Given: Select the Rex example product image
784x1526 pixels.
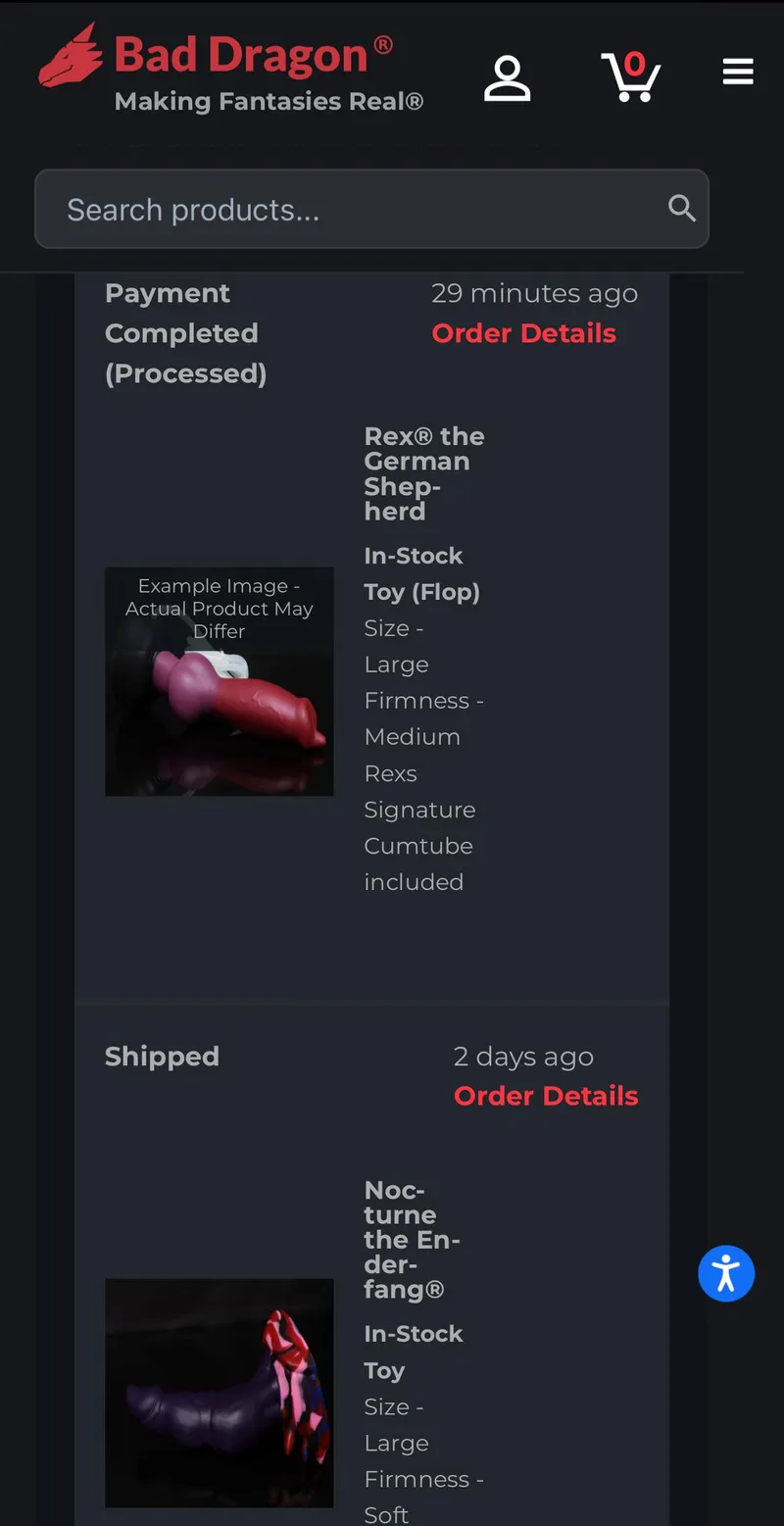Looking at the screenshot, I should click(220, 681).
